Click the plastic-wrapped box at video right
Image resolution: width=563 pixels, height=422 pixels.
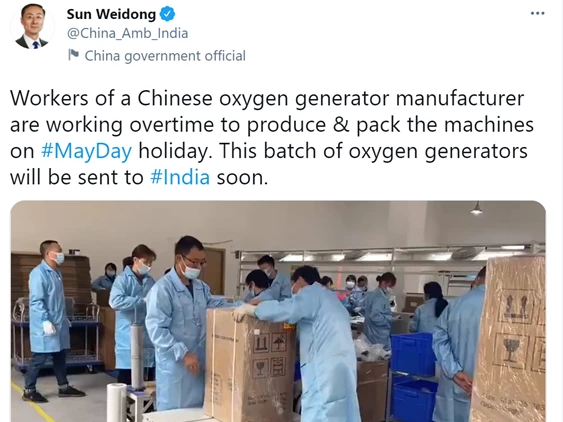(x=510, y=339)
